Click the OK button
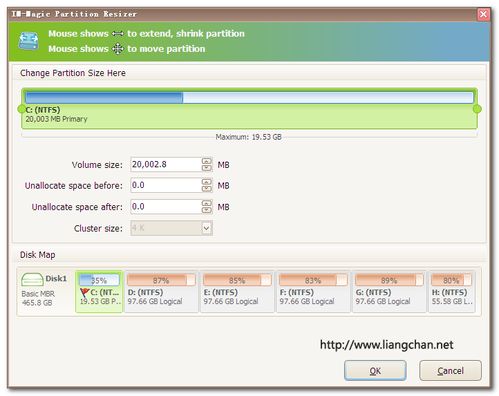The height and width of the screenshot is (396, 499). (x=375, y=370)
